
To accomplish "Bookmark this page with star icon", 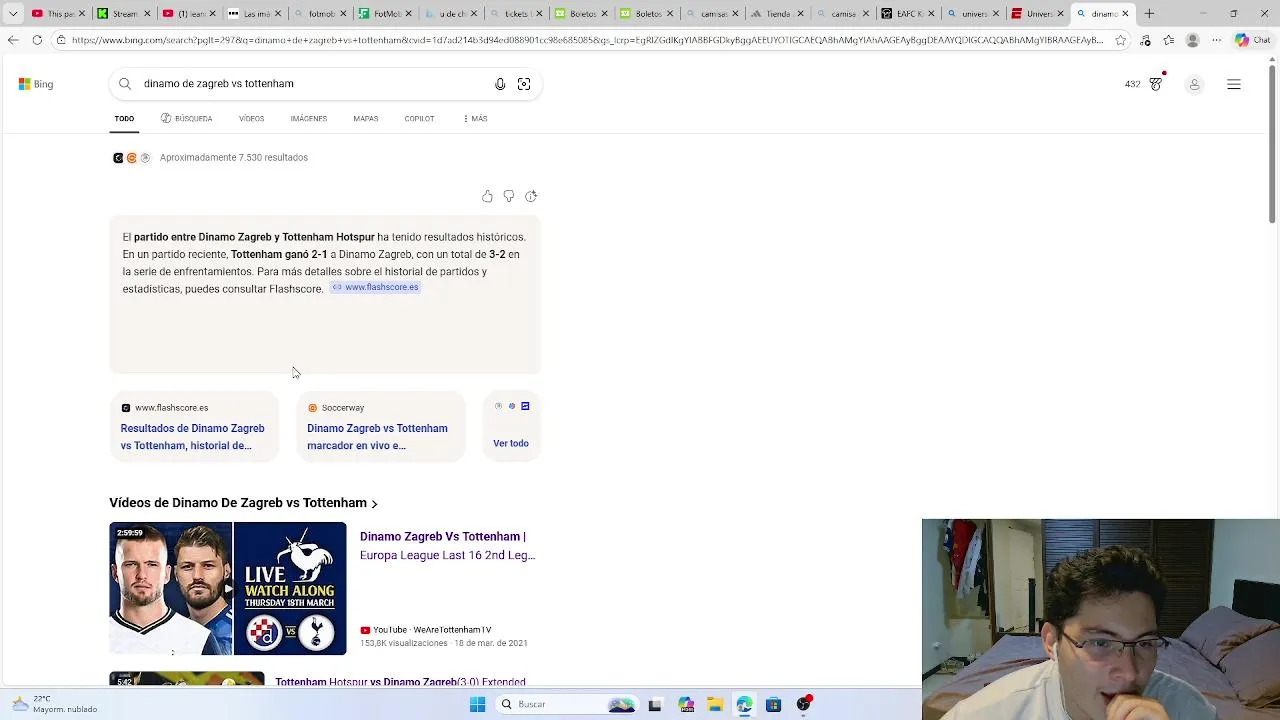I will (x=1120, y=40).
